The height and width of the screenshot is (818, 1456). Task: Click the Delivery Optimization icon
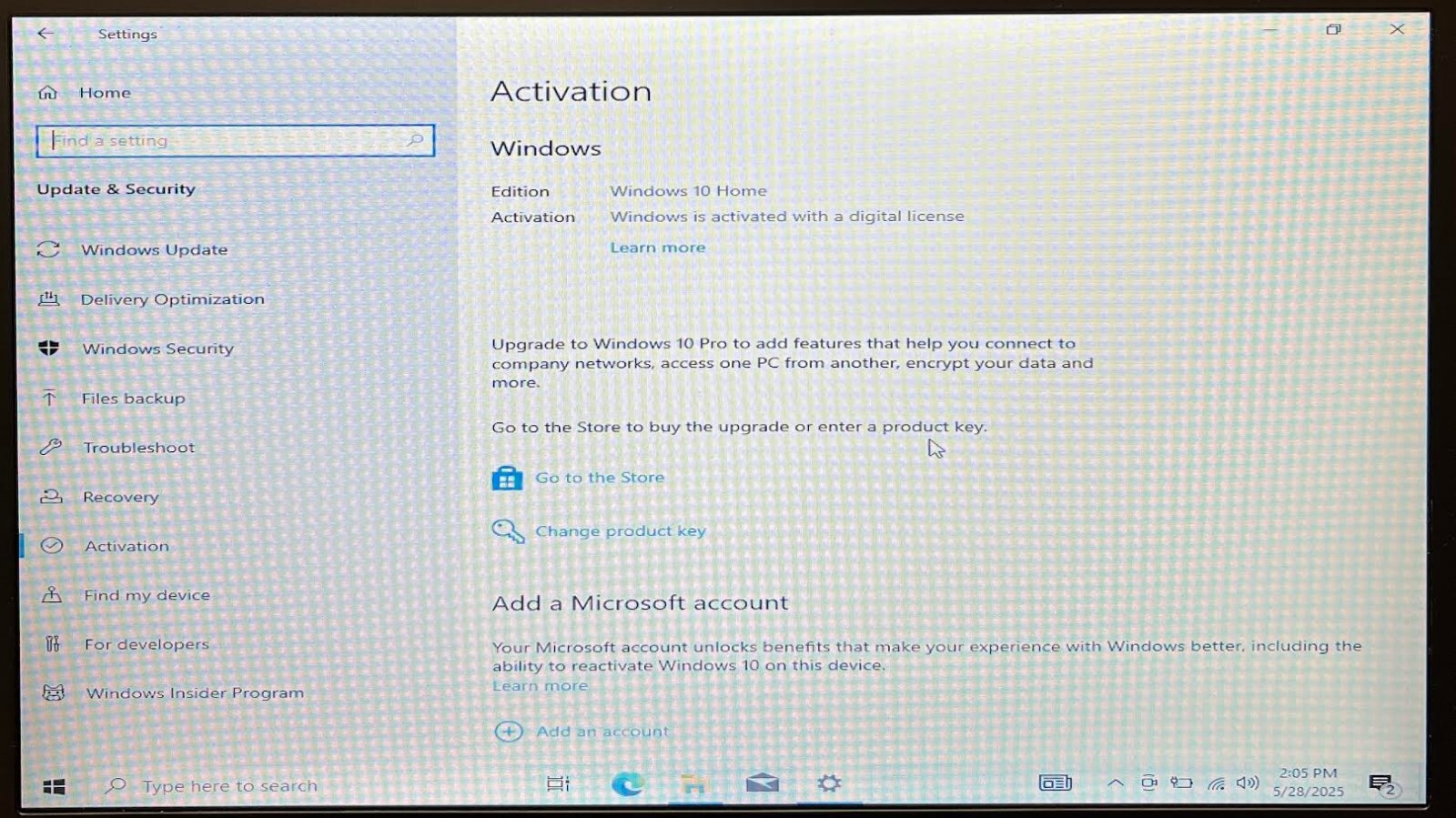[x=49, y=298]
